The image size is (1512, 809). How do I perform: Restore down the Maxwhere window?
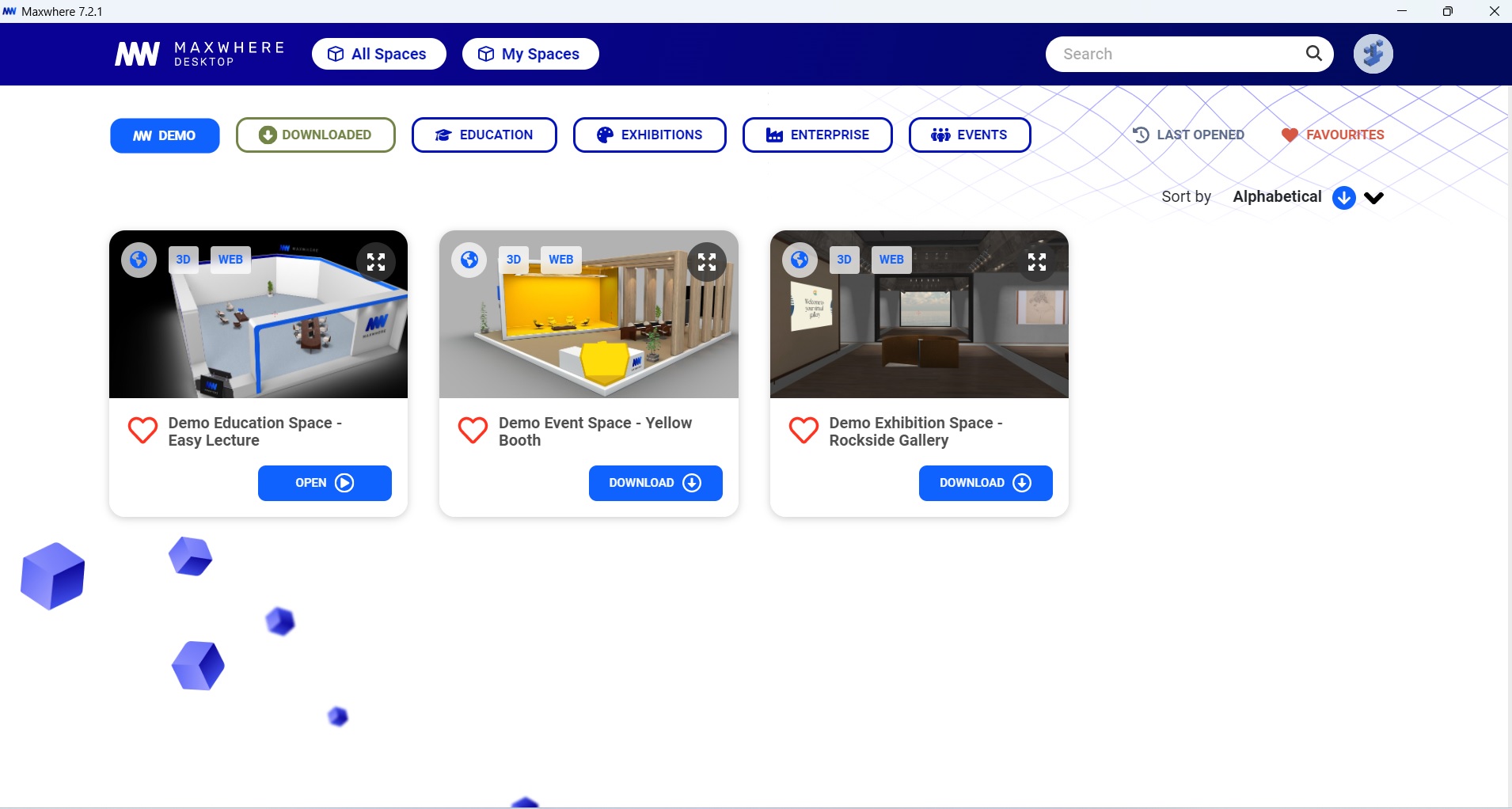click(1448, 11)
